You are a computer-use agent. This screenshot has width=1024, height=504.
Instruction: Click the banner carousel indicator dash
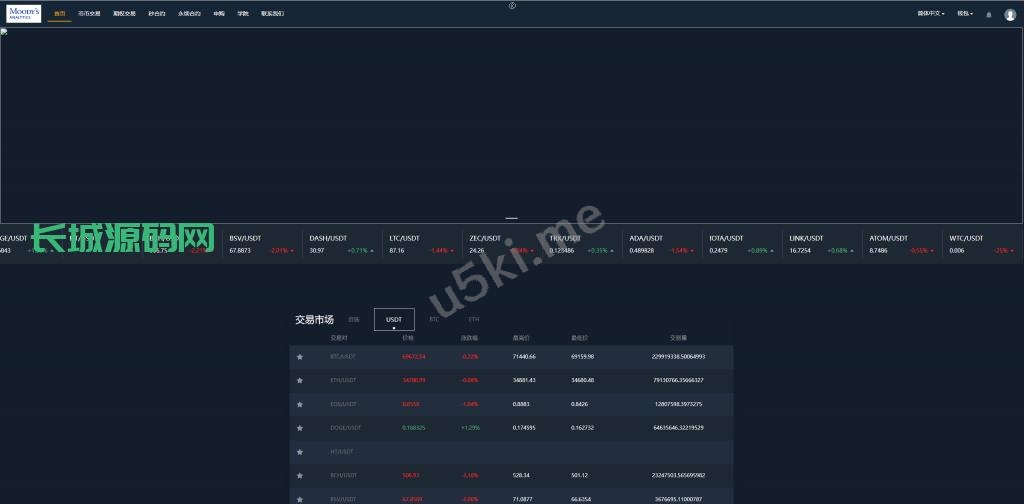click(x=511, y=217)
